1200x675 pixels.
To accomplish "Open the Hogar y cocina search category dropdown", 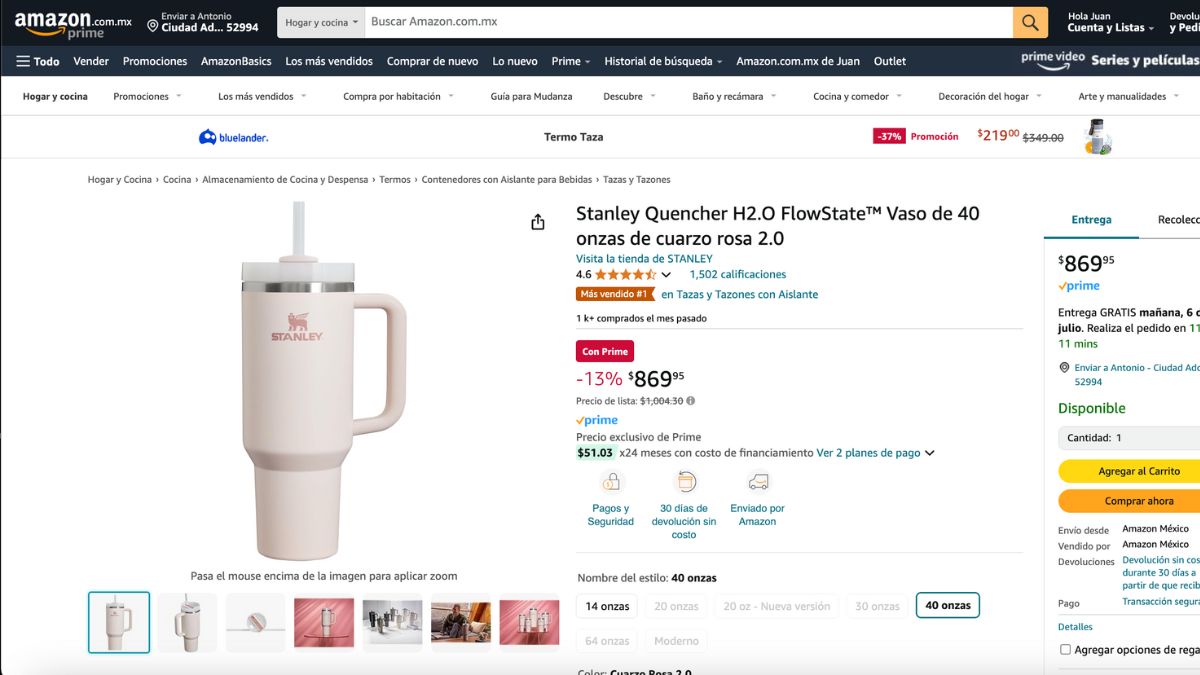I will point(321,22).
